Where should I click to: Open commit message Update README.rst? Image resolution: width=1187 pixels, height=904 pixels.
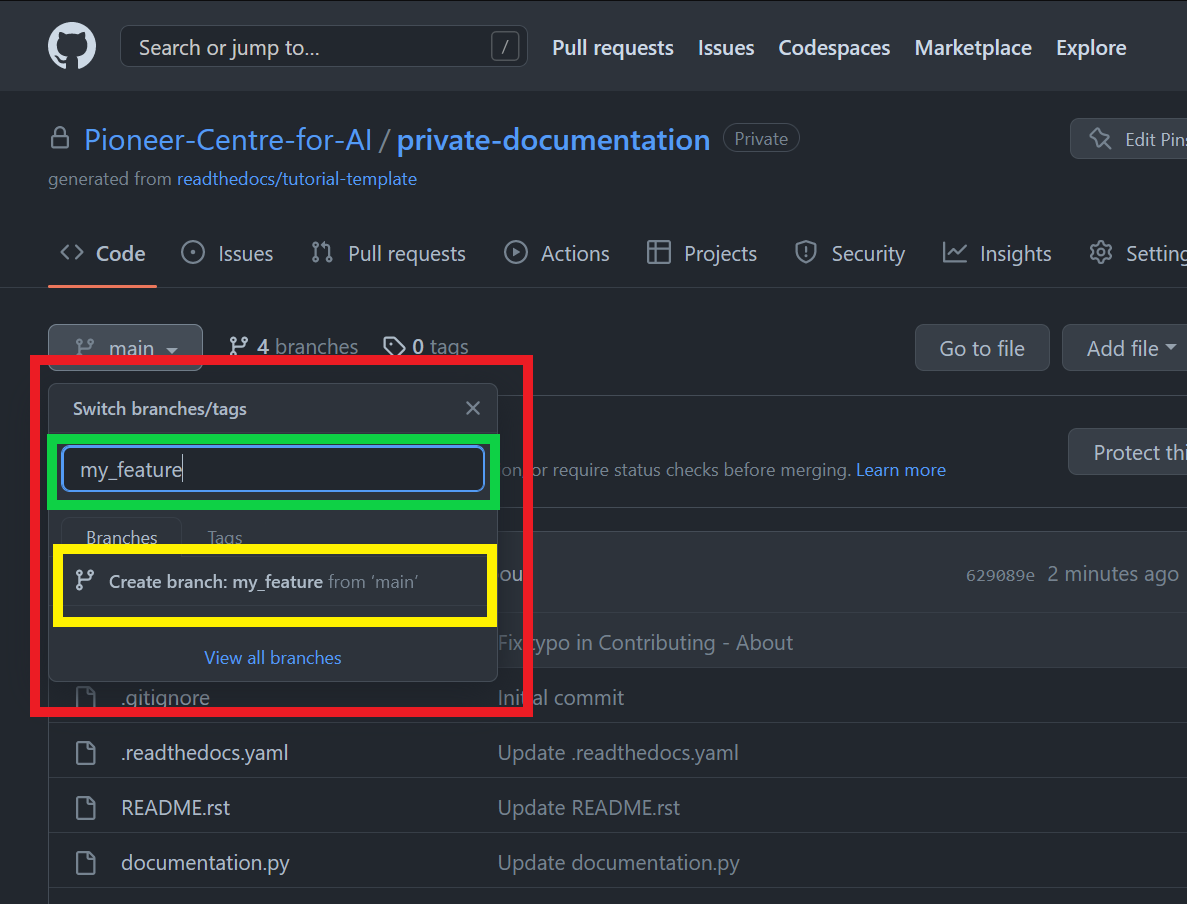click(588, 808)
